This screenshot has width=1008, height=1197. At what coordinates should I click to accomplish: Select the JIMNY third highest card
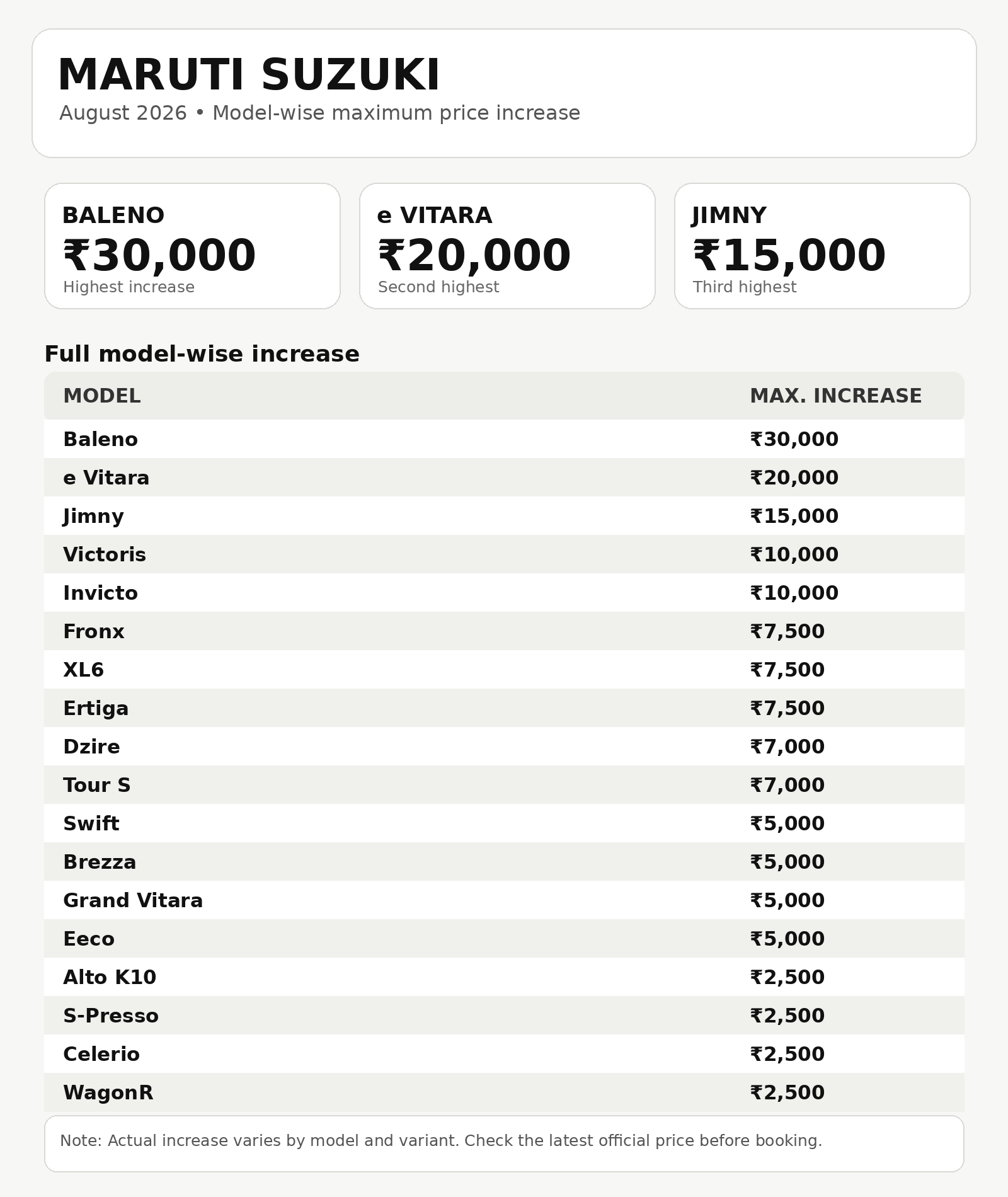tap(822, 246)
